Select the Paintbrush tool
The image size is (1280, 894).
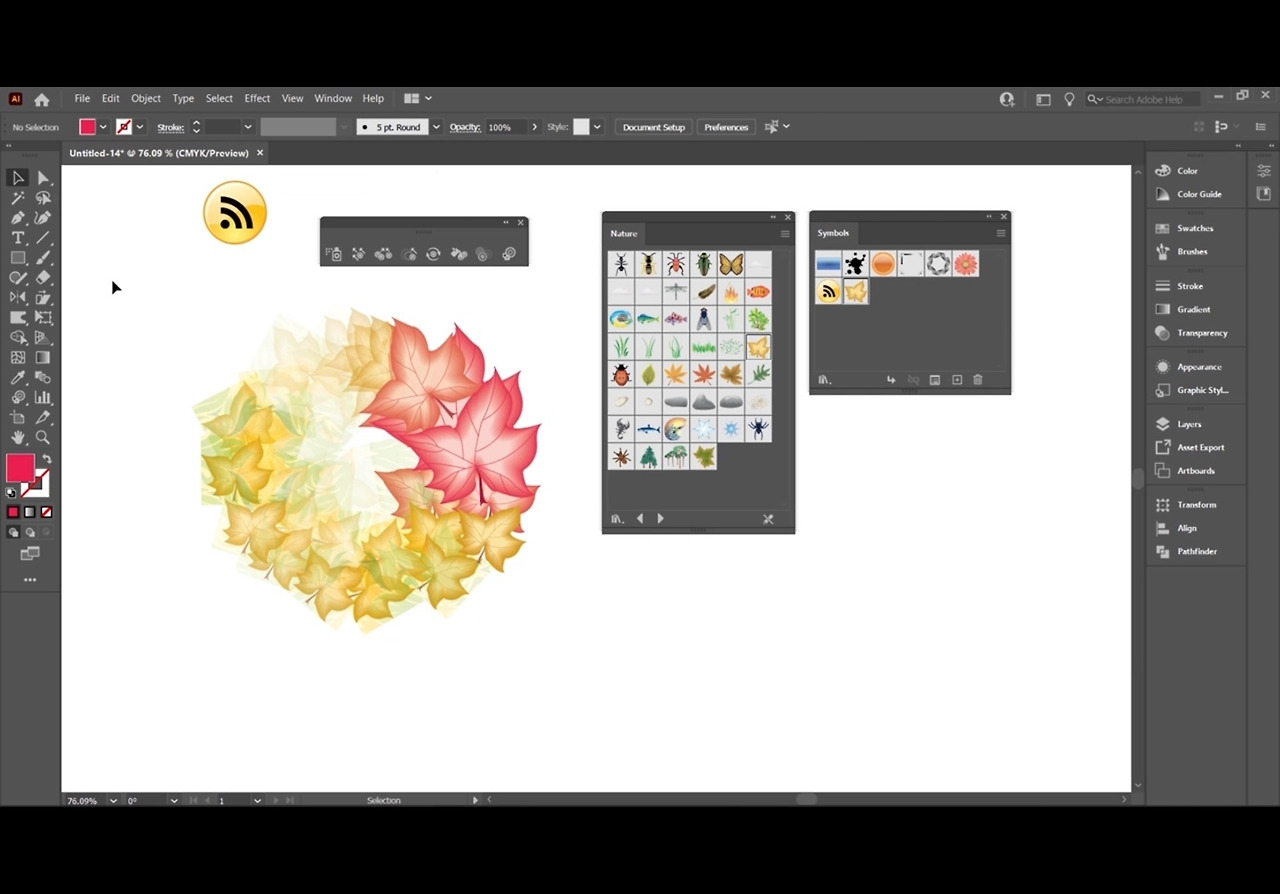43,258
